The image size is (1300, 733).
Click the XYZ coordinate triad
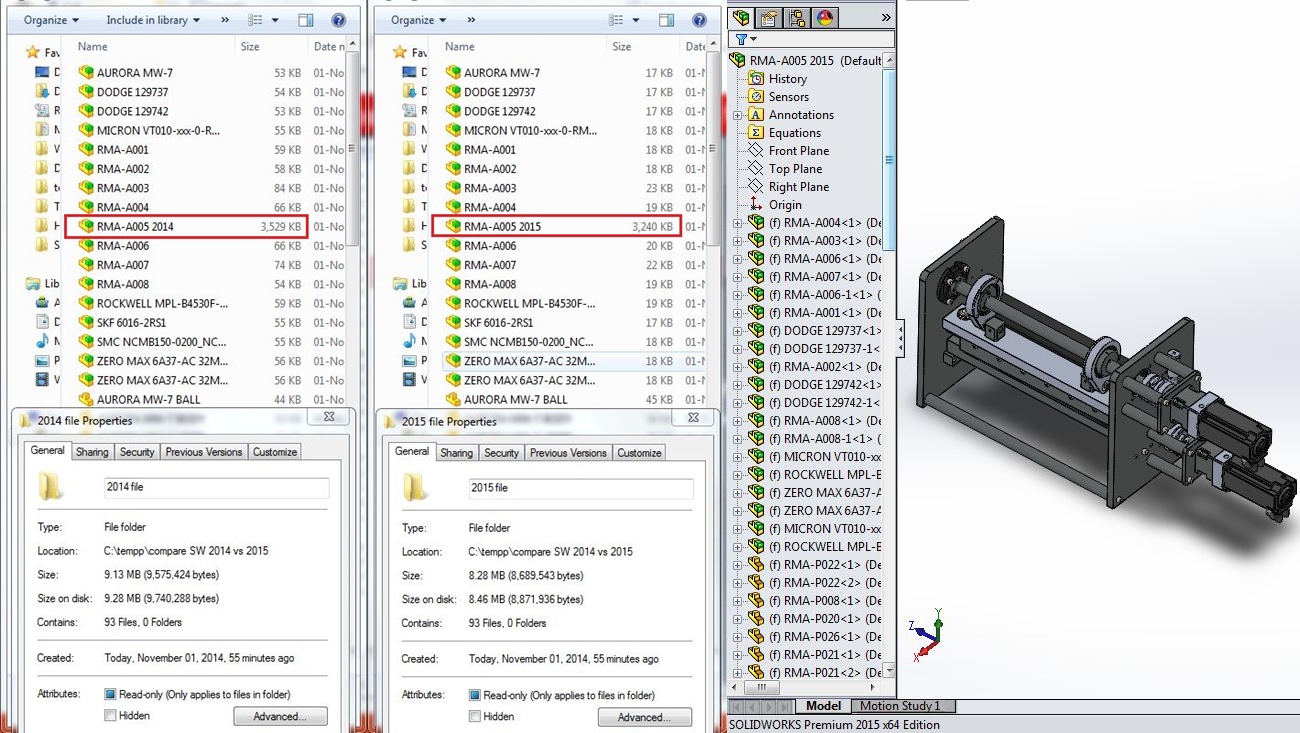927,633
